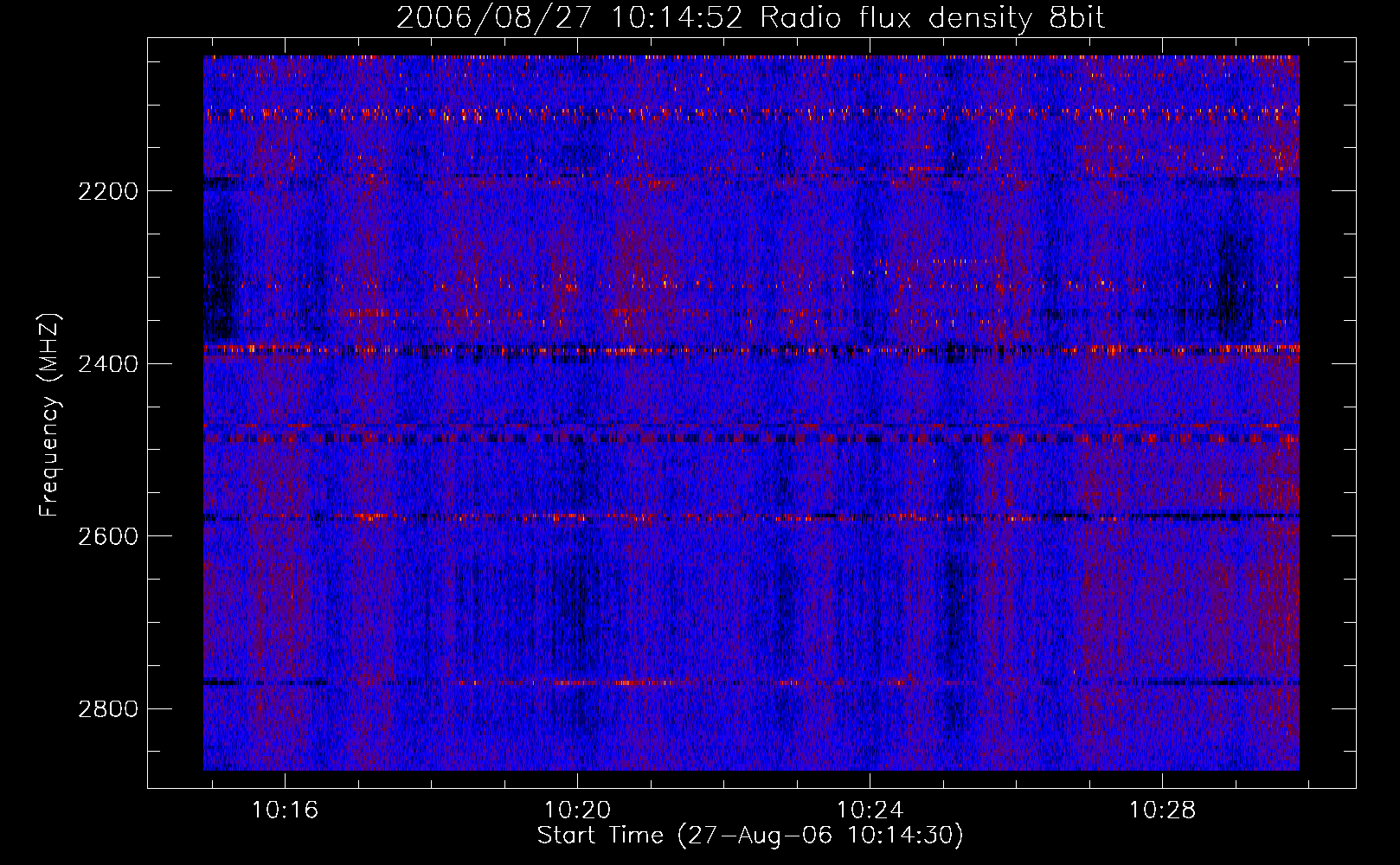Select the 2800 frequency axis label
This screenshot has width=1400, height=865.
click(107, 709)
